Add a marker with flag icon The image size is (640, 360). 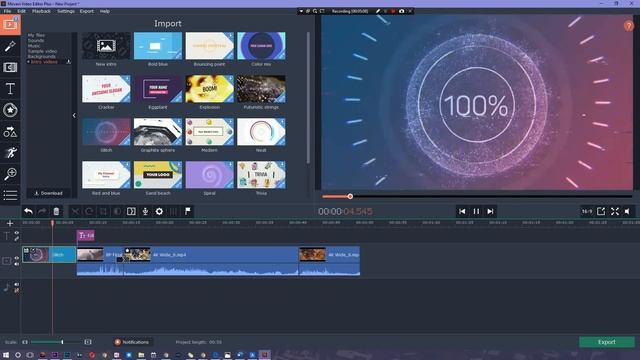pyautogui.click(x=188, y=211)
